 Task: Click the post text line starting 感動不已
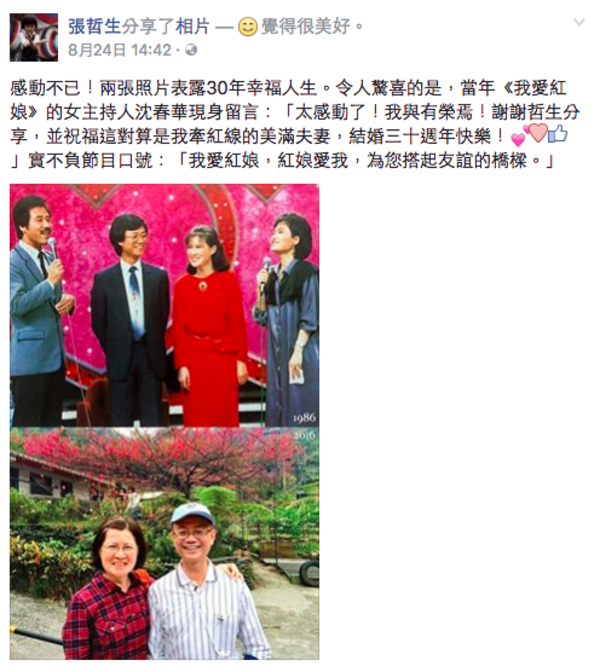[x=288, y=88]
